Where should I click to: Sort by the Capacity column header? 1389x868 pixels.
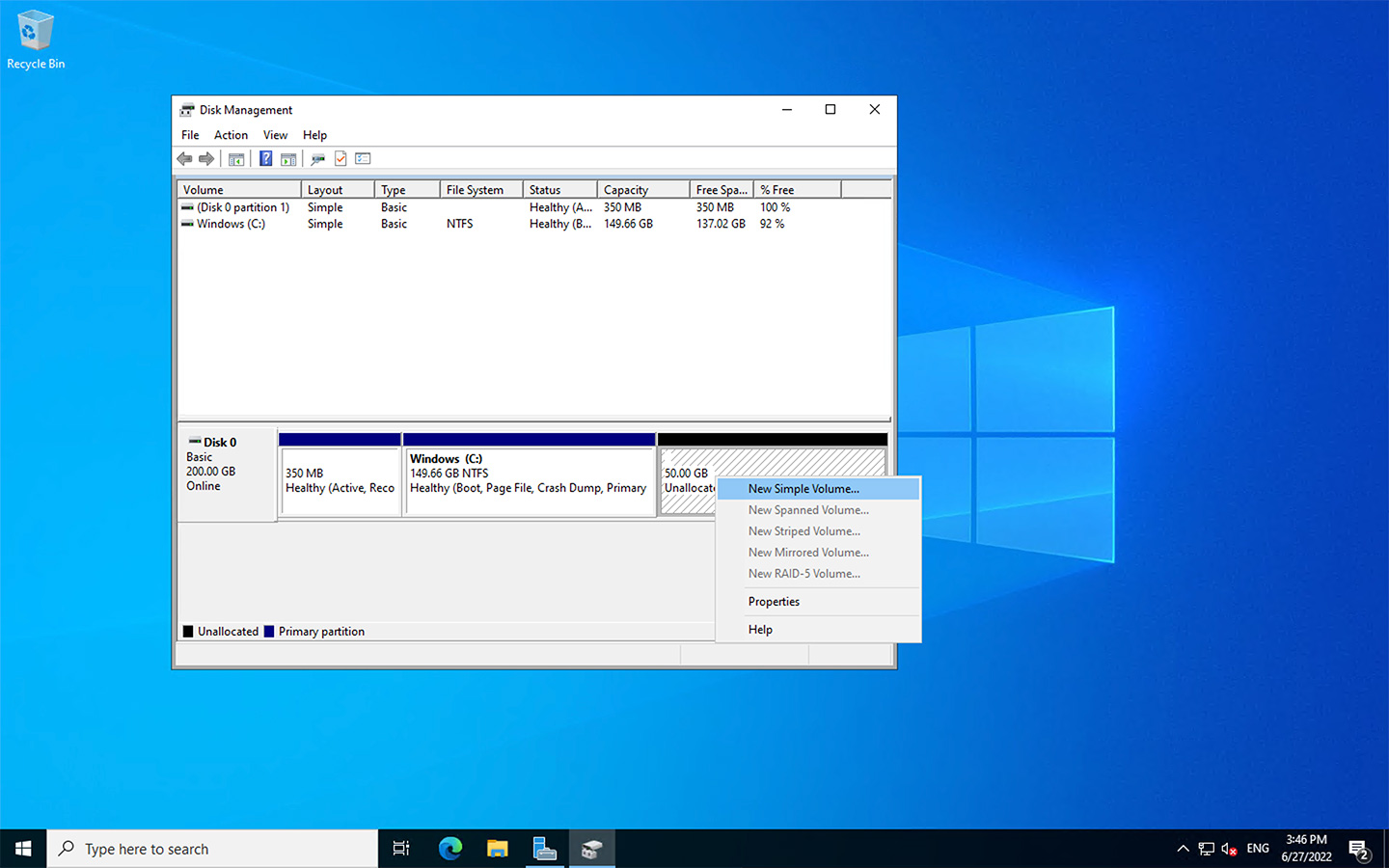(643, 190)
